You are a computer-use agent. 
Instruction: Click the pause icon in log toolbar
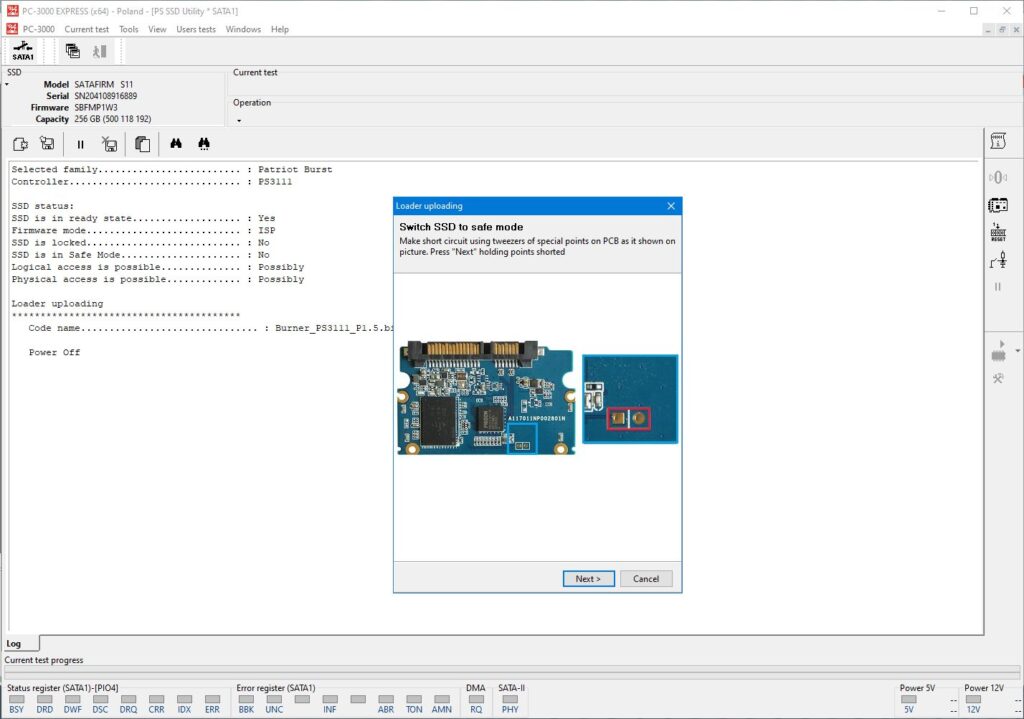pyautogui.click(x=80, y=144)
